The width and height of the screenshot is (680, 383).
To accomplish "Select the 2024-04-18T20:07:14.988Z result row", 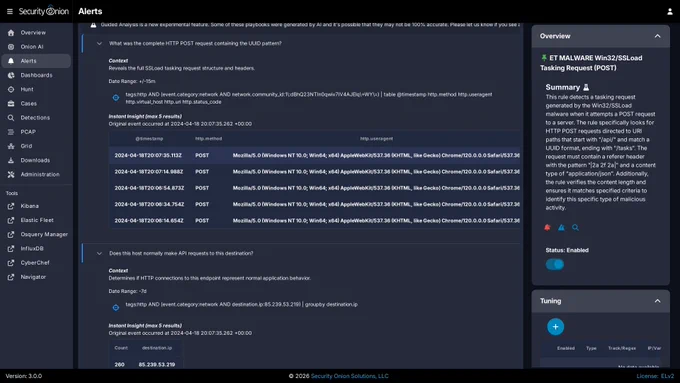I will click(314, 172).
